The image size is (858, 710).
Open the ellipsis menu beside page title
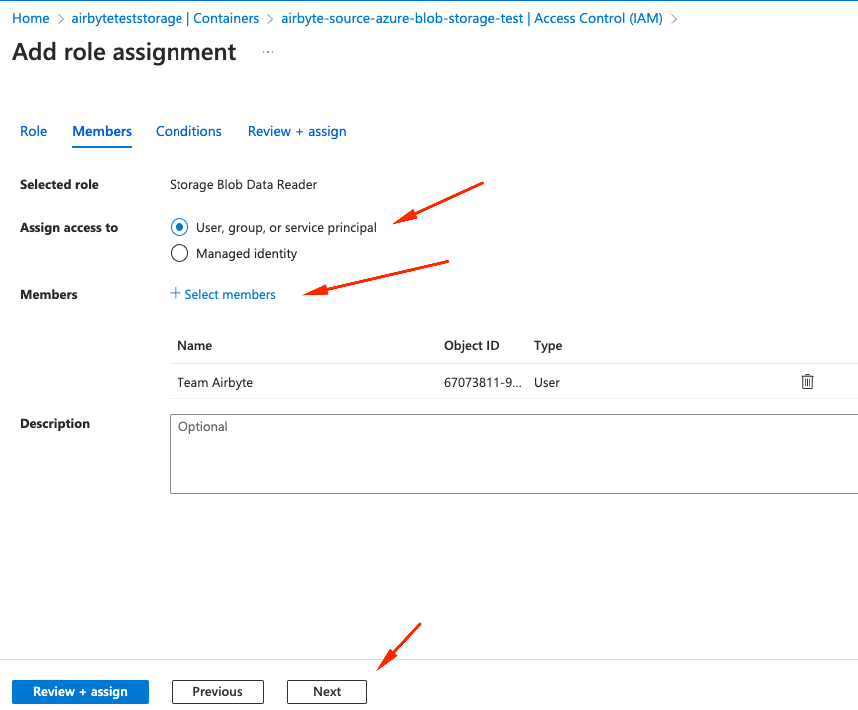(268, 52)
